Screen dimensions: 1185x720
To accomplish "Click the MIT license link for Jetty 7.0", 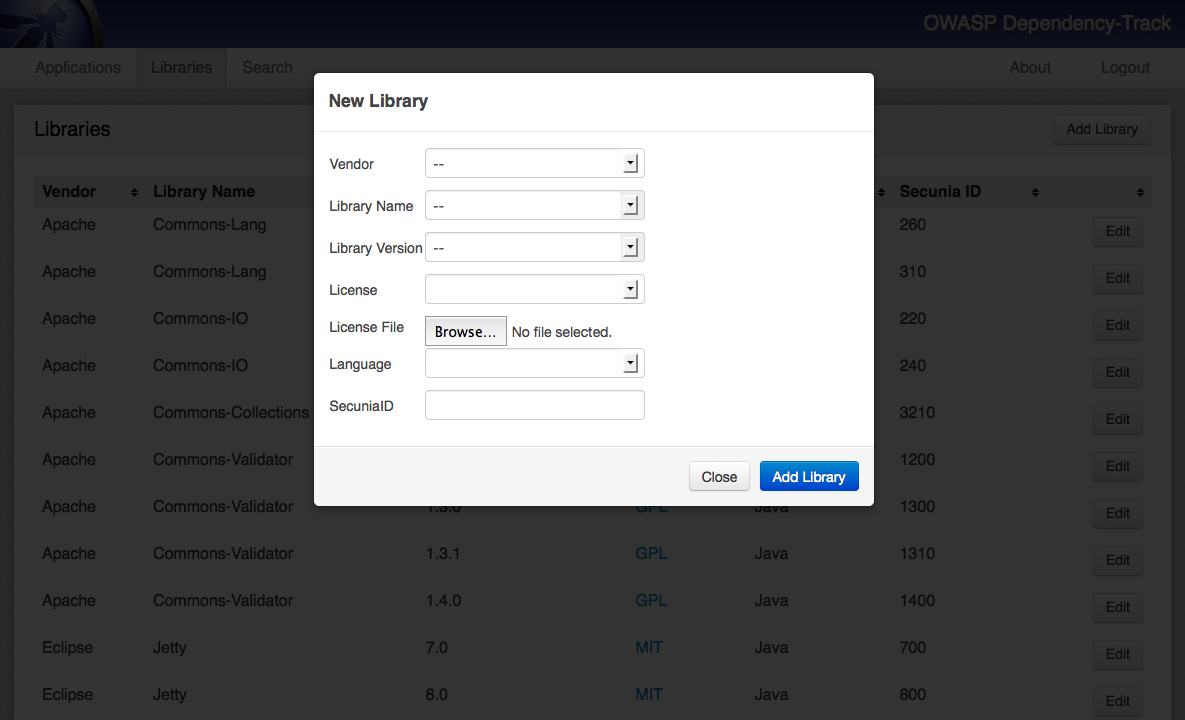I will tap(649, 648).
